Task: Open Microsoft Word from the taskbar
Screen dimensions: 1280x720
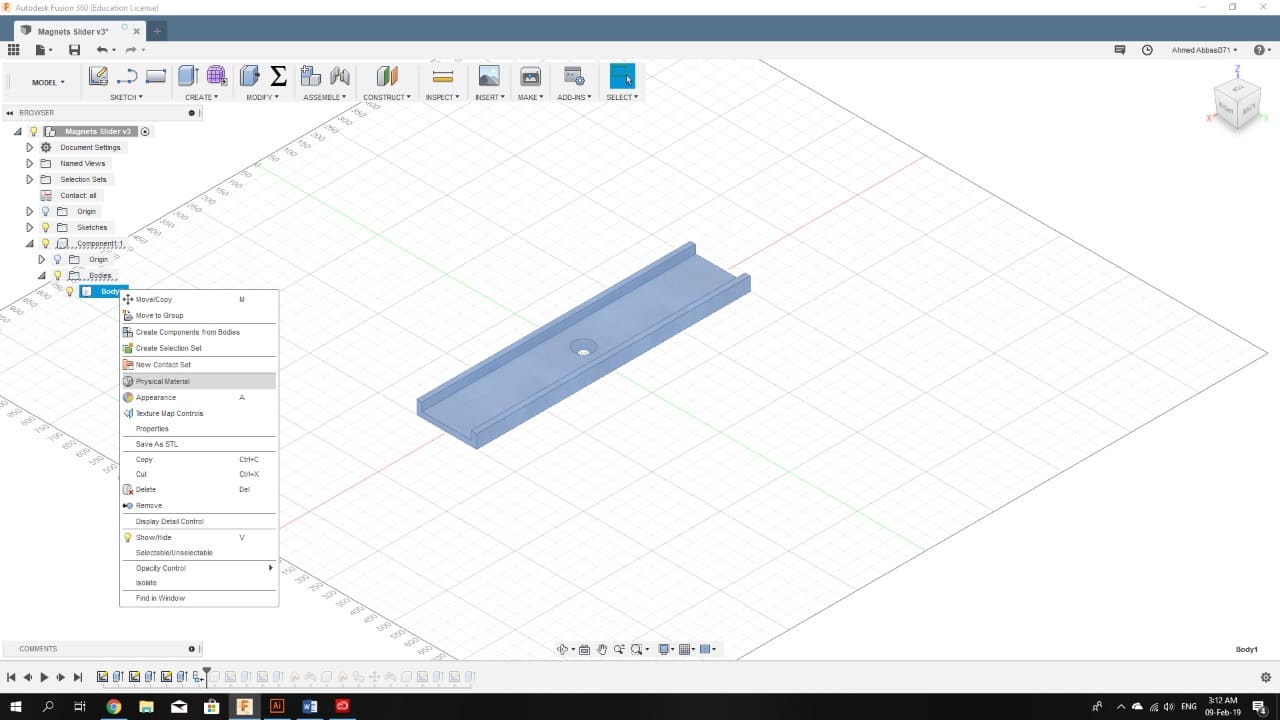Action: (310, 706)
